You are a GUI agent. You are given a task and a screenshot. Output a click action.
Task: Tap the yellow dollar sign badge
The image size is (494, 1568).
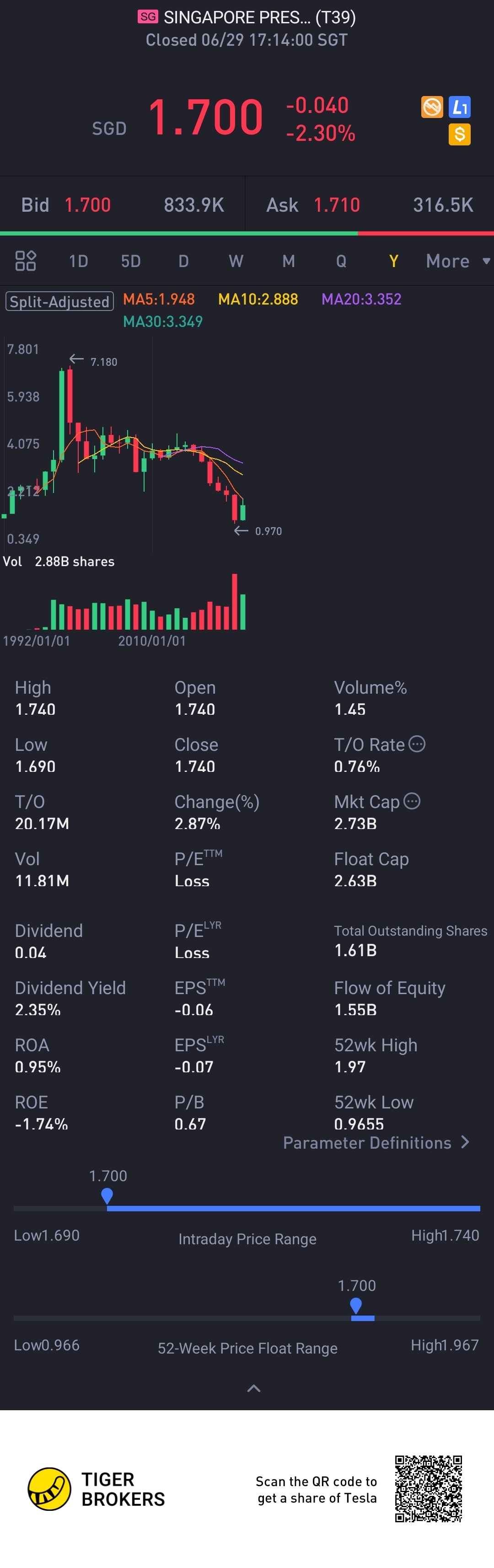coord(459,134)
